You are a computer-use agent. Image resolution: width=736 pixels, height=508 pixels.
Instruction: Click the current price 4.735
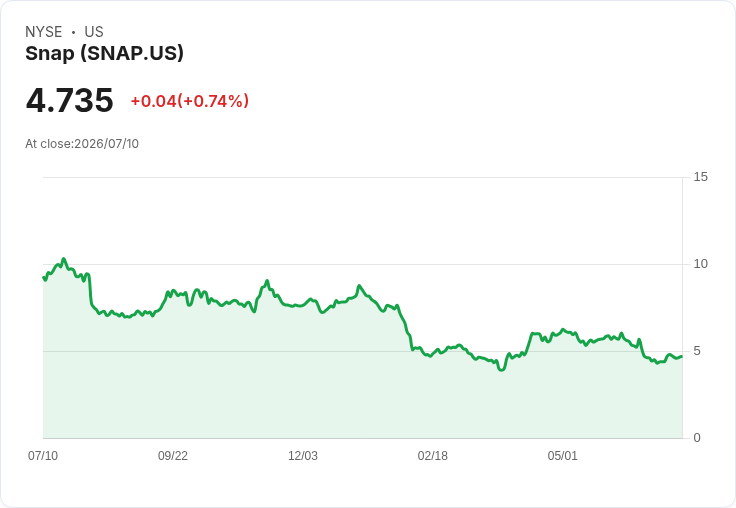tap(69, 100)
